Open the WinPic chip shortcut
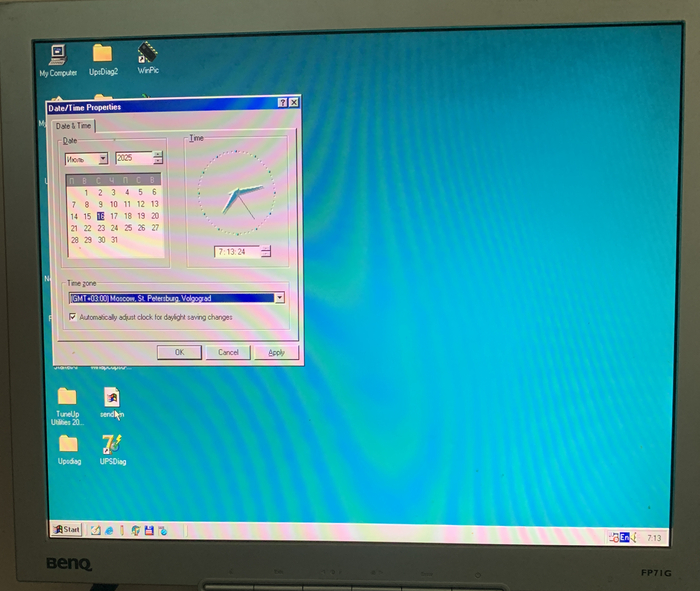Viewport: 700px width, 591px height. [x=148, y=54]
